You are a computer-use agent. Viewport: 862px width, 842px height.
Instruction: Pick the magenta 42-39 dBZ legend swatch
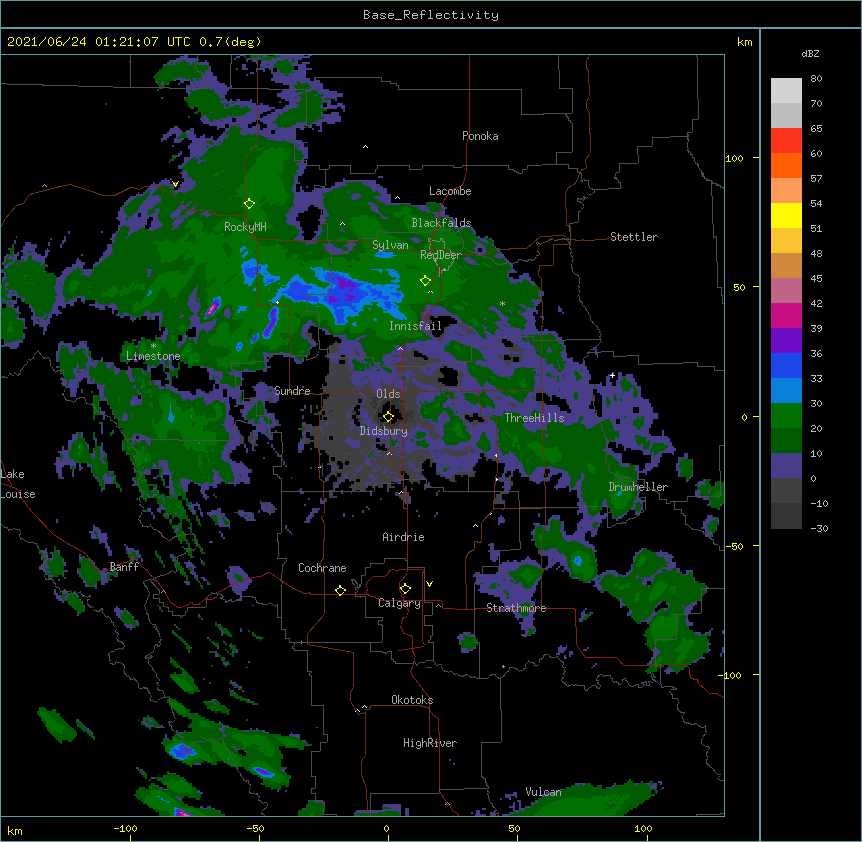[786, 315]
